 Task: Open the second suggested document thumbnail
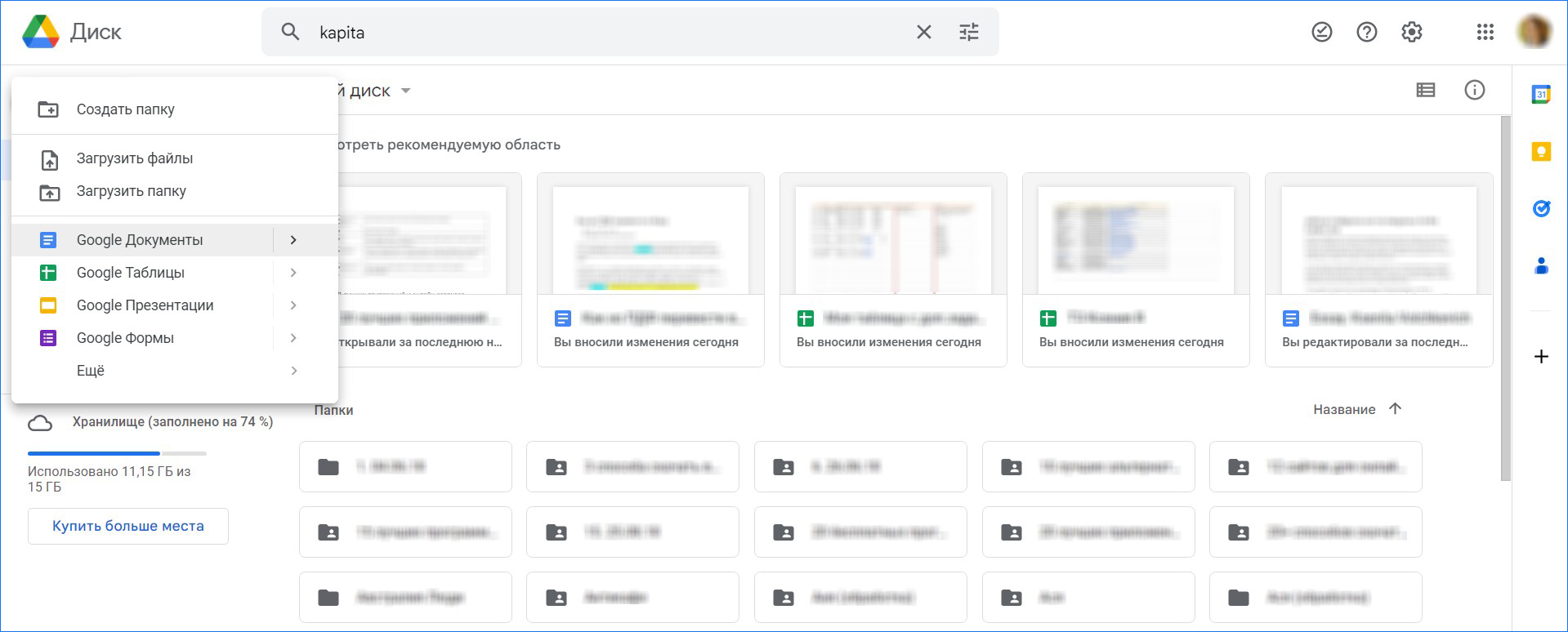point(650,240)
